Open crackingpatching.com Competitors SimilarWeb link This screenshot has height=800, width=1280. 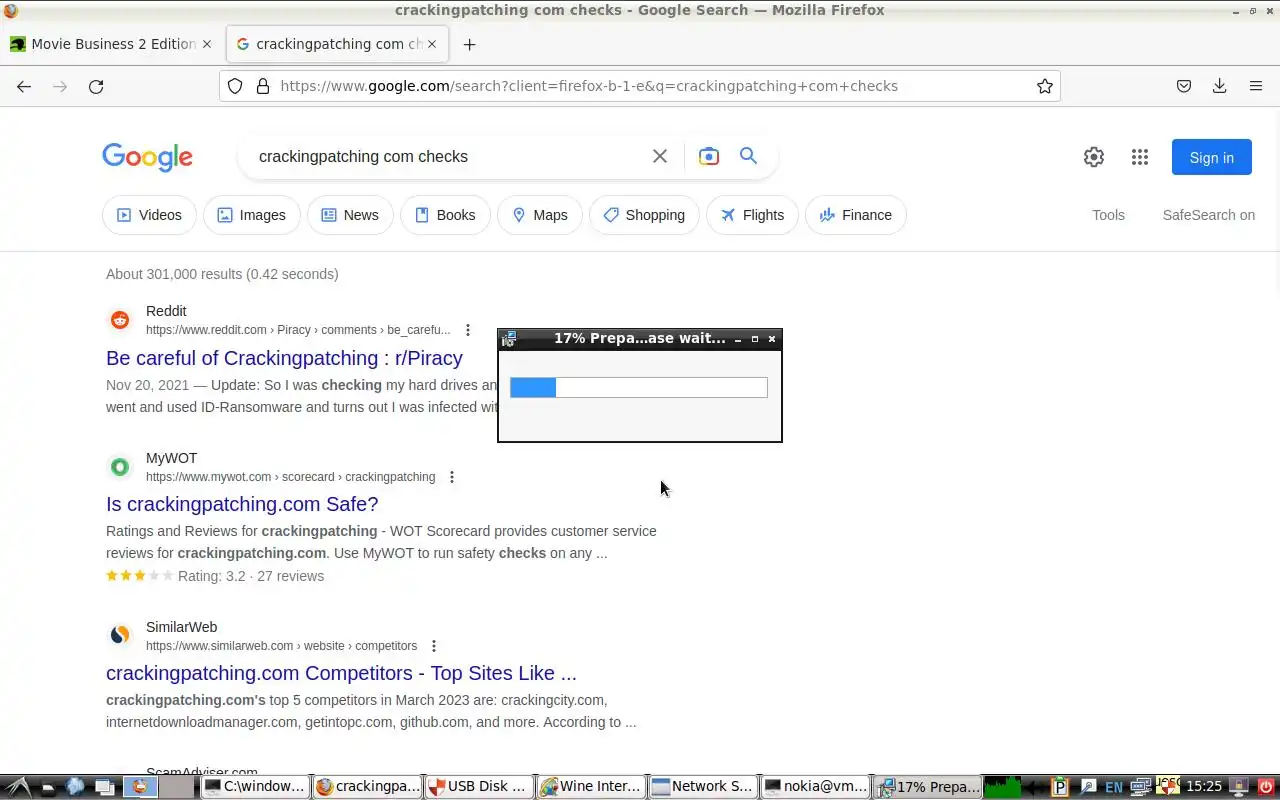(x=341, y=673)
